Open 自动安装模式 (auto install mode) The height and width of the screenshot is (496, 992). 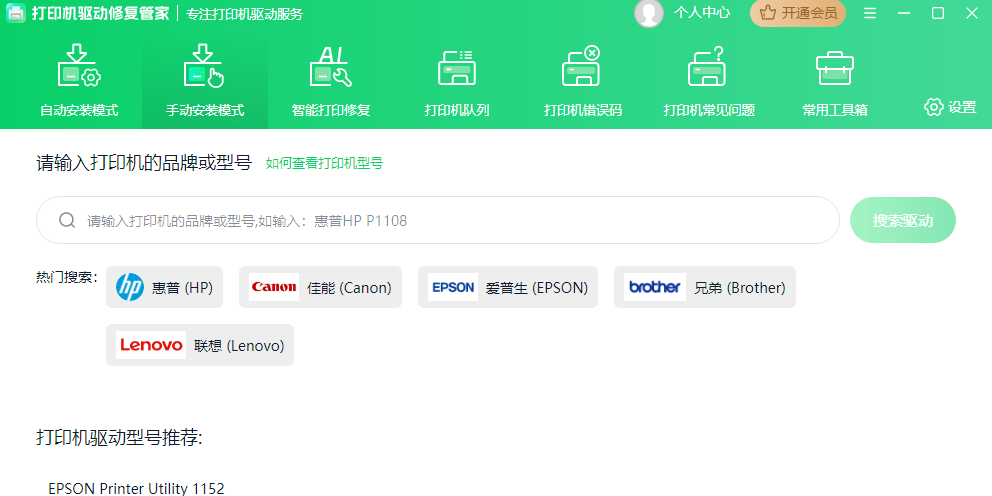[x=79, y=82]
